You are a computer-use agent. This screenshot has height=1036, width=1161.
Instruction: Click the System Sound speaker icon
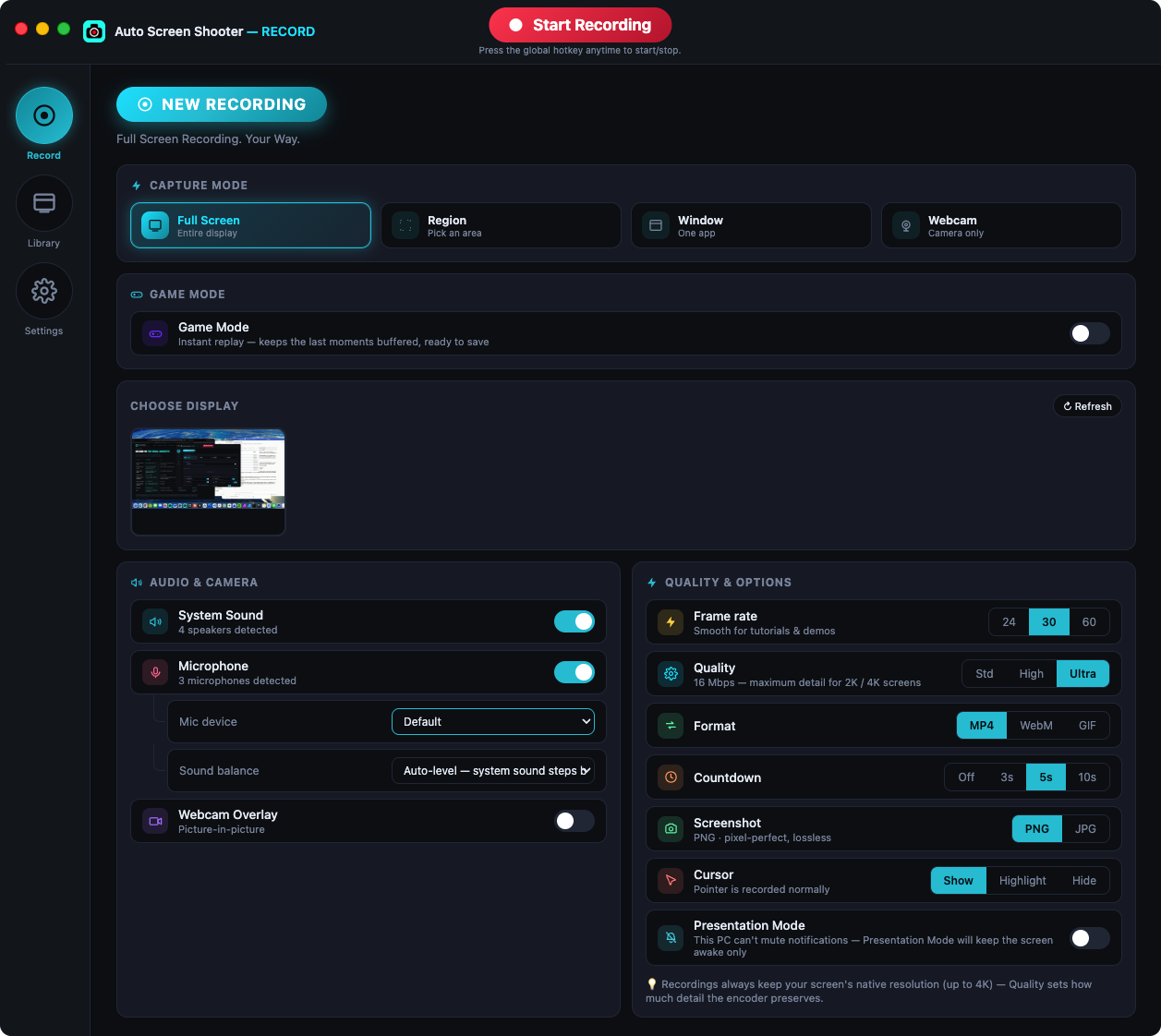tap(155, 621)
